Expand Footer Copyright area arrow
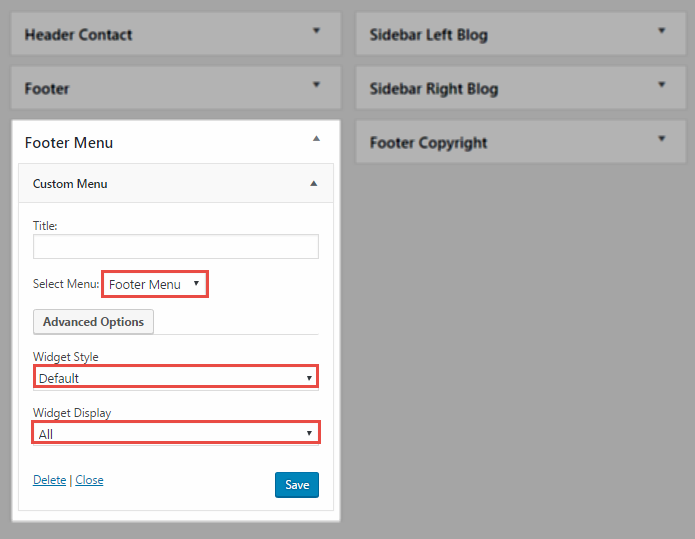 tap(661, 139)
